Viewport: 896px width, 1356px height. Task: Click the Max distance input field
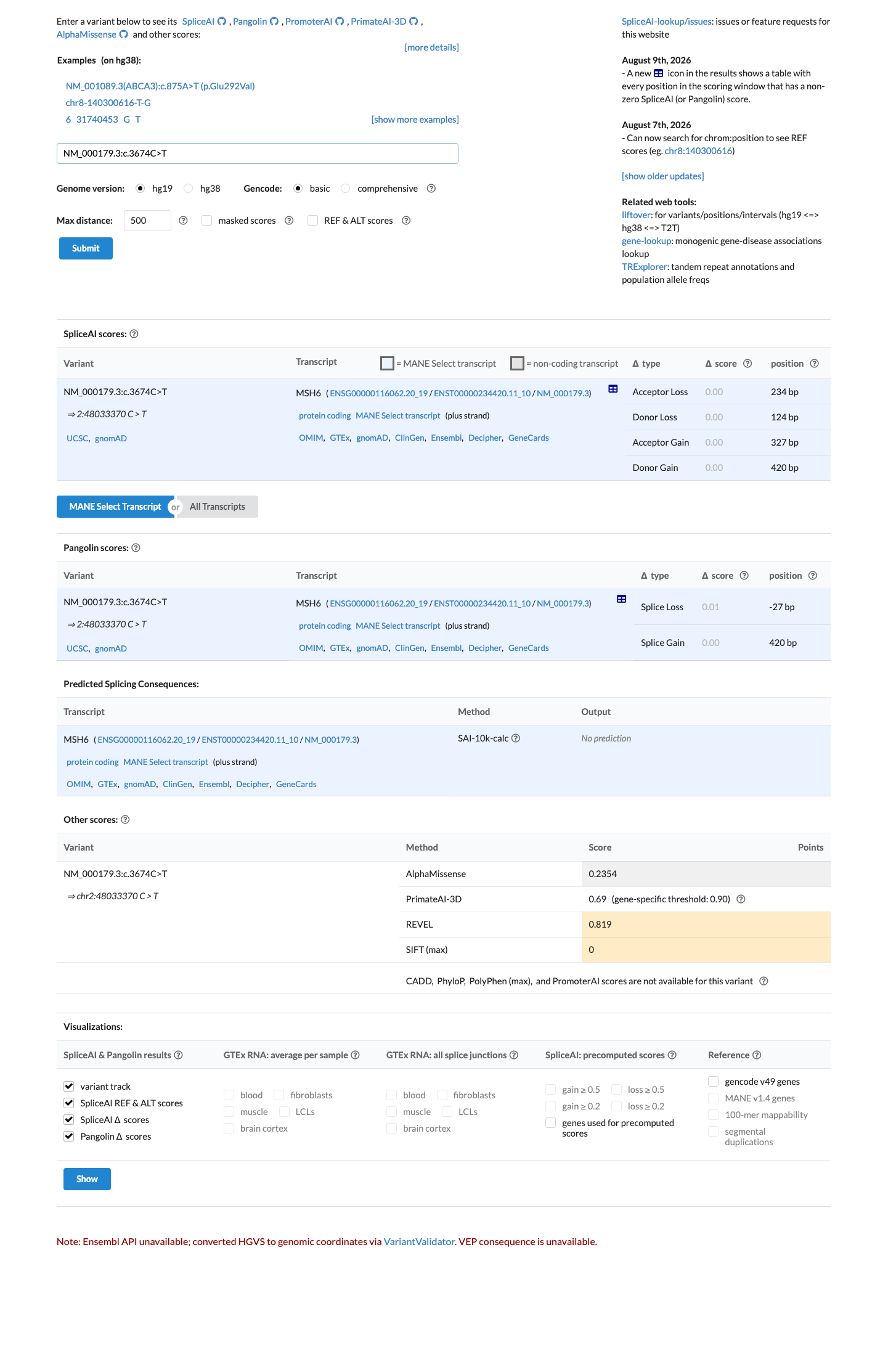147,221
